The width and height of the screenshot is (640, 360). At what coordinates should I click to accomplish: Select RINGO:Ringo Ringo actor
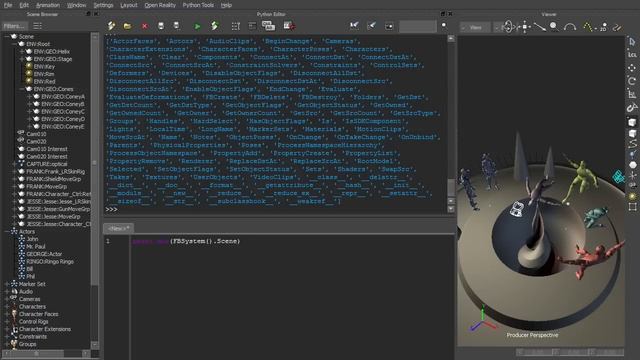tap(50, 261)
